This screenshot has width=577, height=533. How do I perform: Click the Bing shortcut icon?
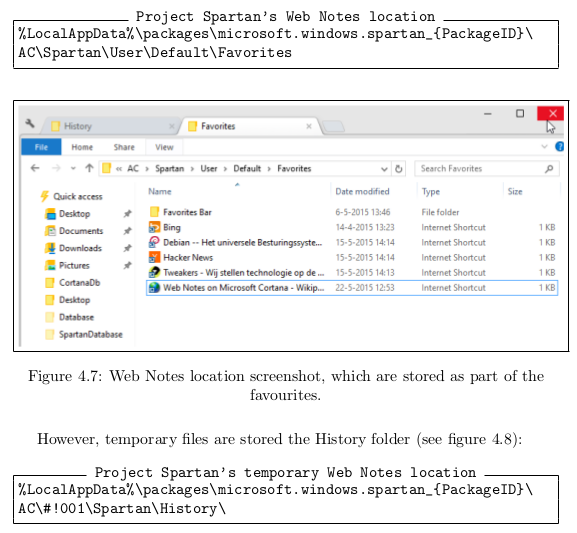[154, 227]
